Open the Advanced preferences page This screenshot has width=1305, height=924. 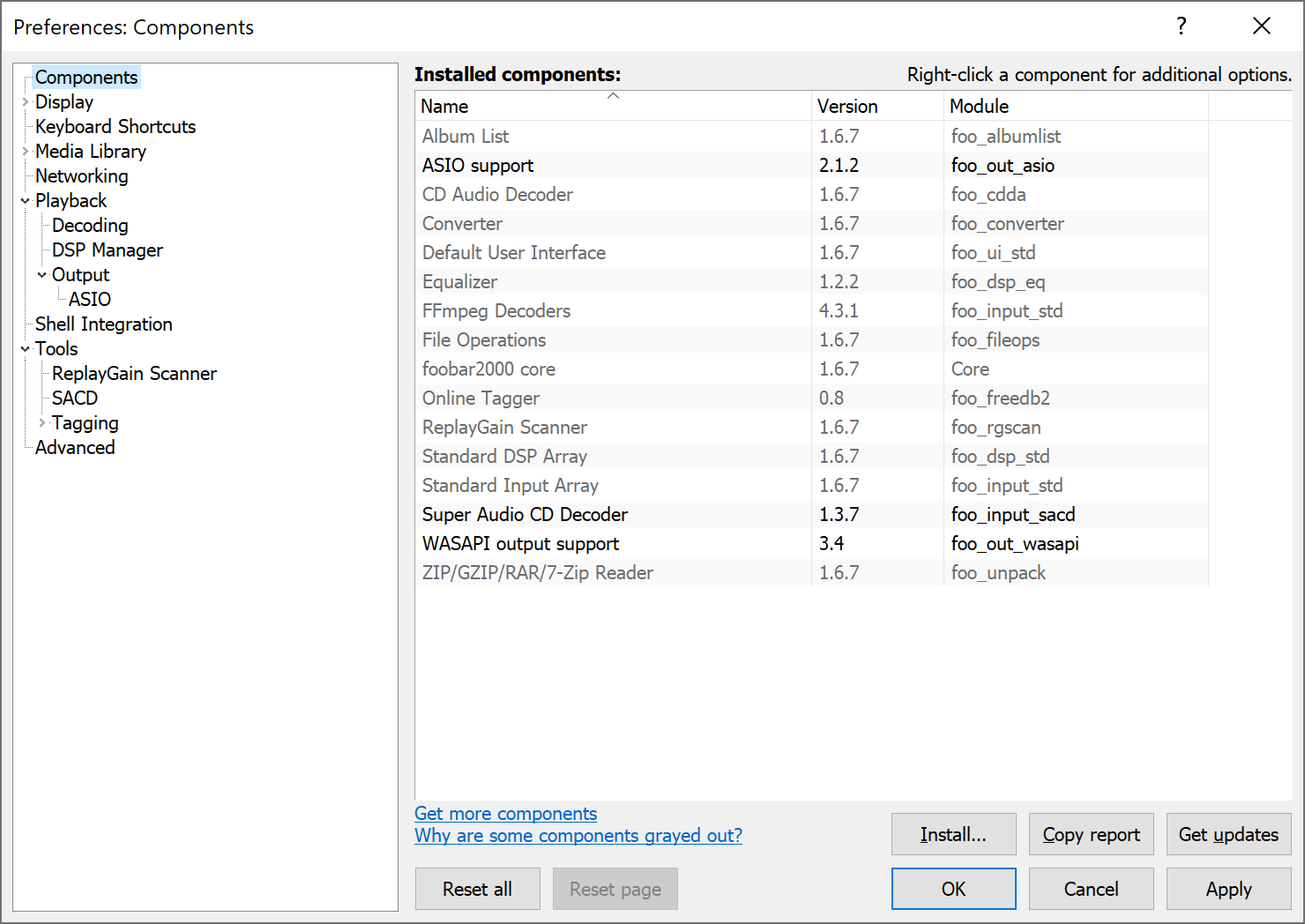(x=75, y=448)
